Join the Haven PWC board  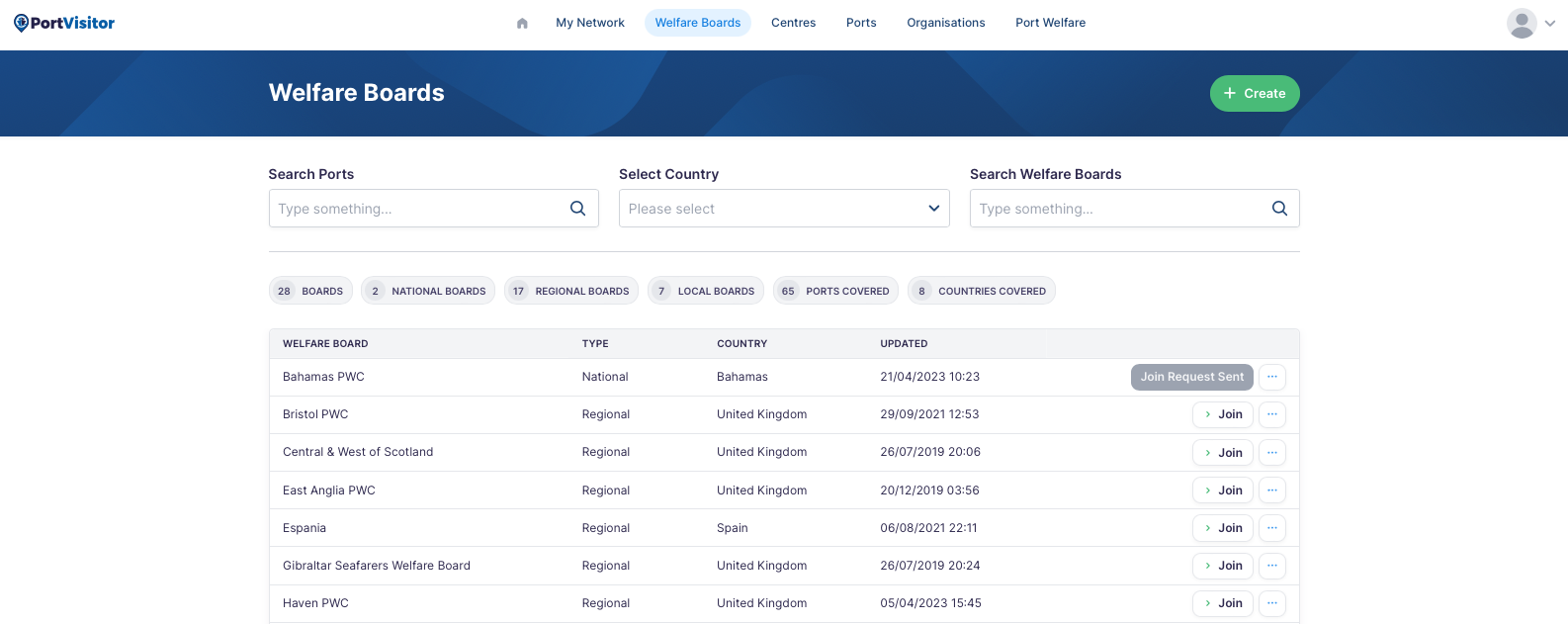[x=1223, y=603]
